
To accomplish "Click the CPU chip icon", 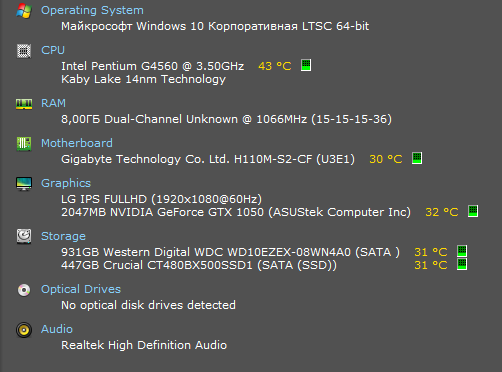I will coord(24,51).
